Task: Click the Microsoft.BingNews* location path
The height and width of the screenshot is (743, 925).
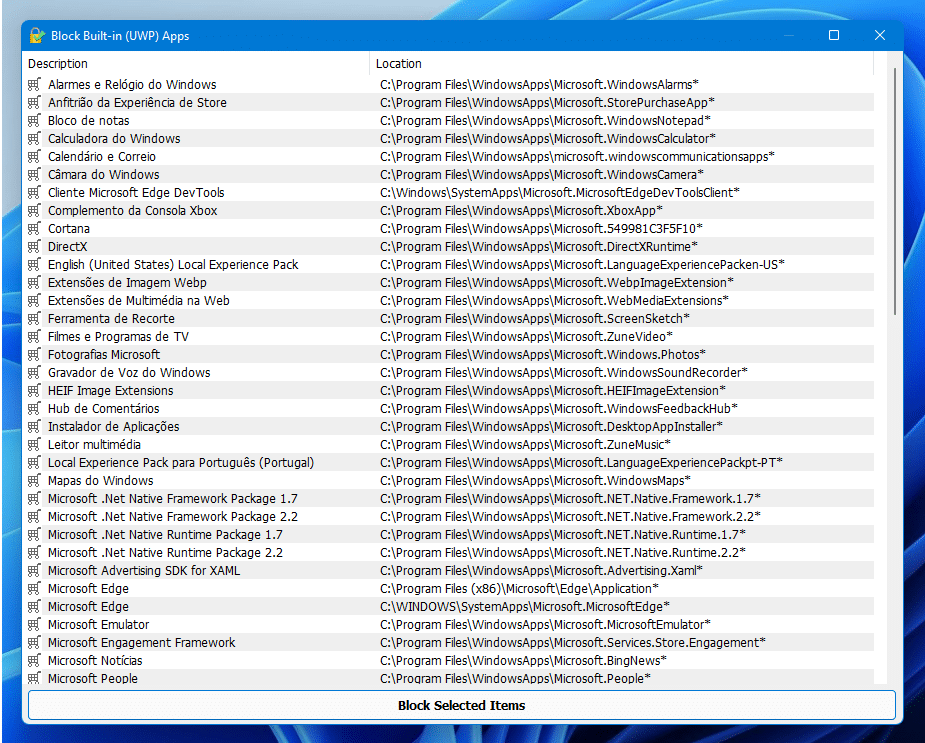Action: coord(523,660)
